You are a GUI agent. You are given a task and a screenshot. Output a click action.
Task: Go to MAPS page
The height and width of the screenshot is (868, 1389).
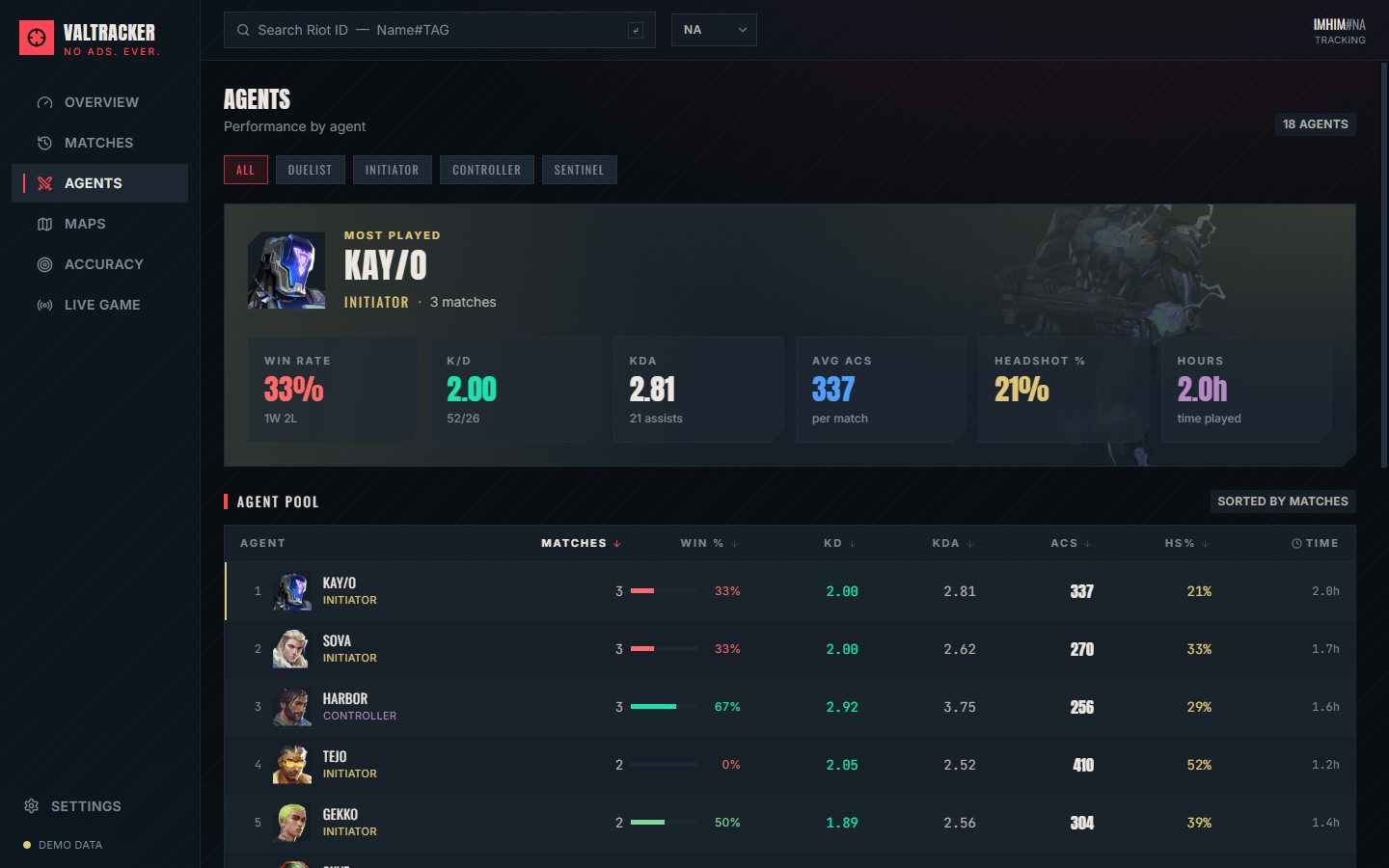100,224
